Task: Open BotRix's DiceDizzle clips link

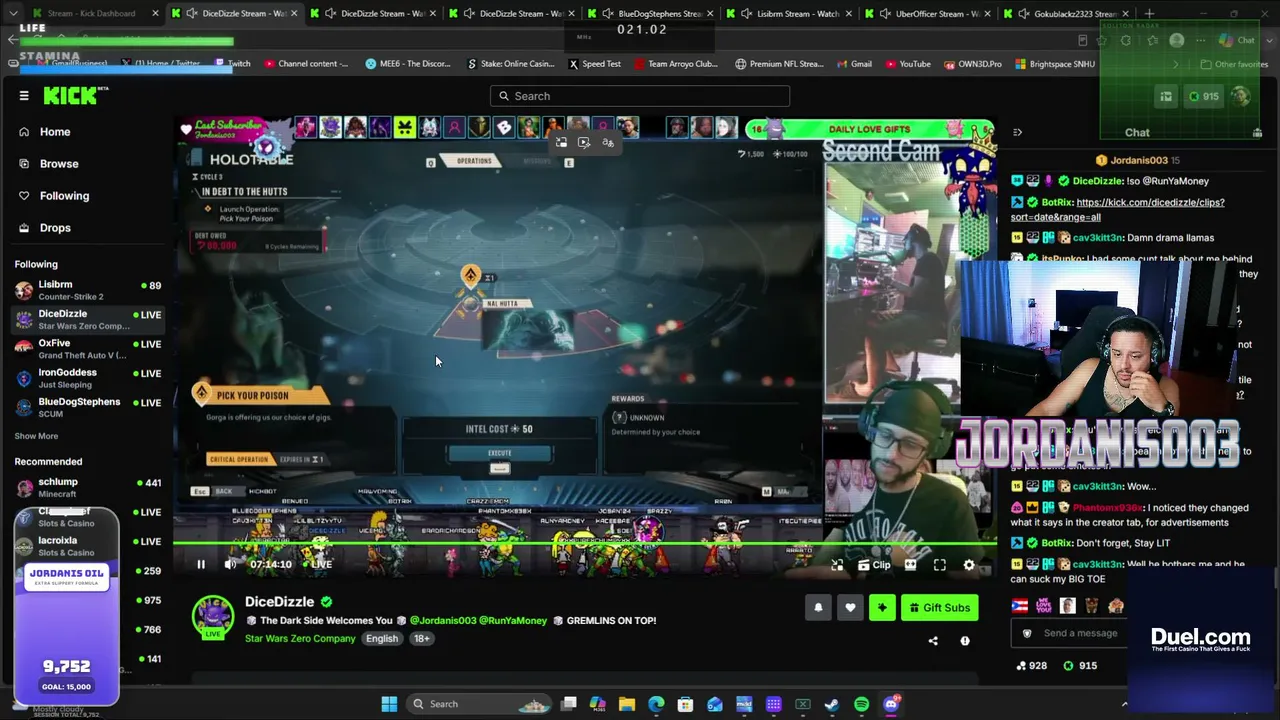Action: tap(1118, 210)
